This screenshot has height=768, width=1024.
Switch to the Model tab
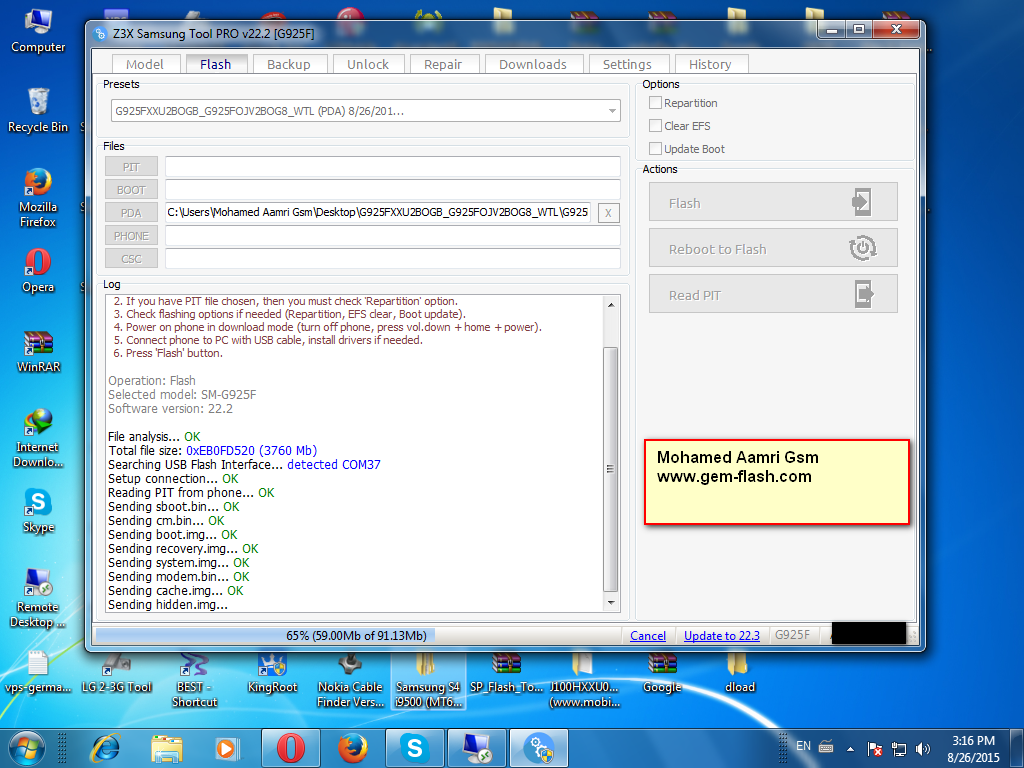point(145,64)
